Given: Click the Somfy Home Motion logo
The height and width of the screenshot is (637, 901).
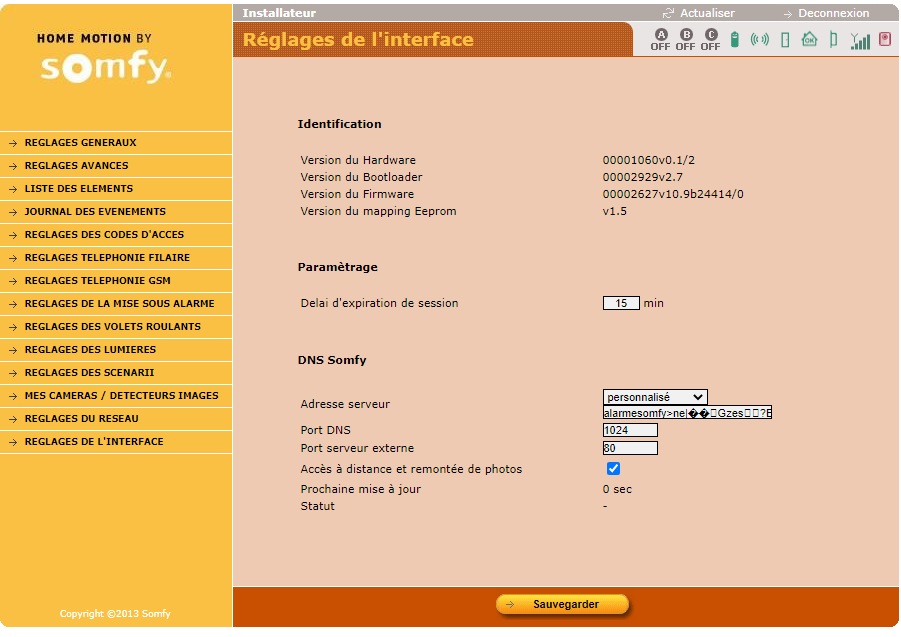Looking at the screenshot, I should click(x=105, y=59).
